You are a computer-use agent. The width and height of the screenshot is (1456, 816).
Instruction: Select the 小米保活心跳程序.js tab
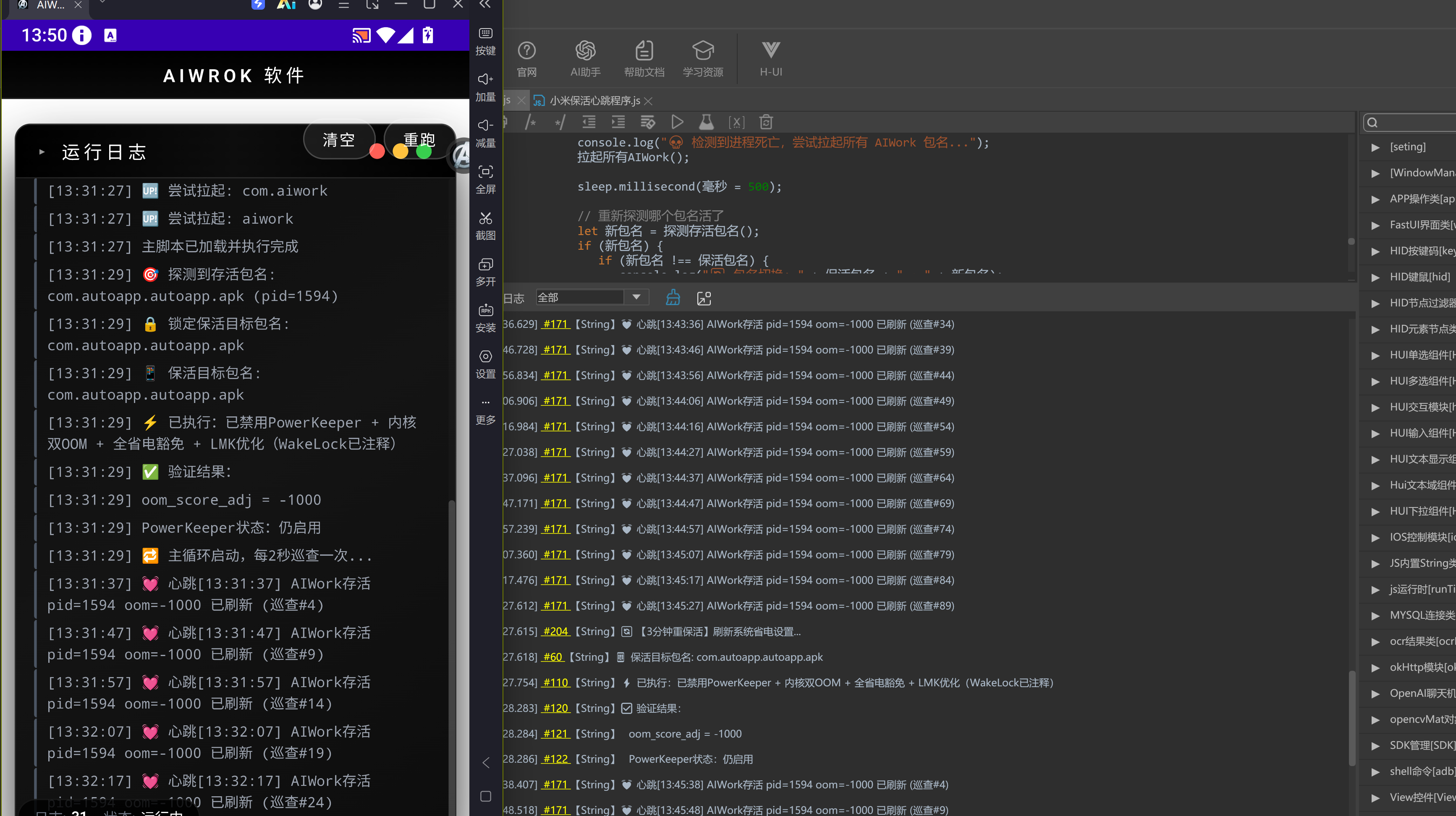(x=594, y=101)
